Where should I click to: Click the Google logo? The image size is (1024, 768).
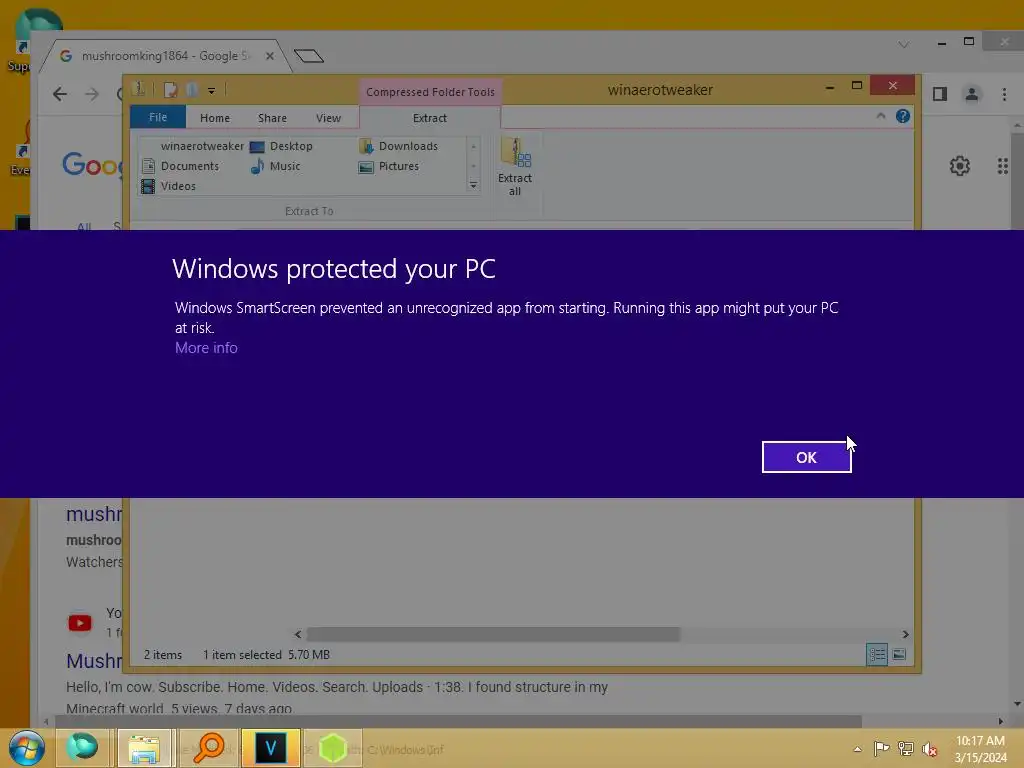(x=91, y=165)
